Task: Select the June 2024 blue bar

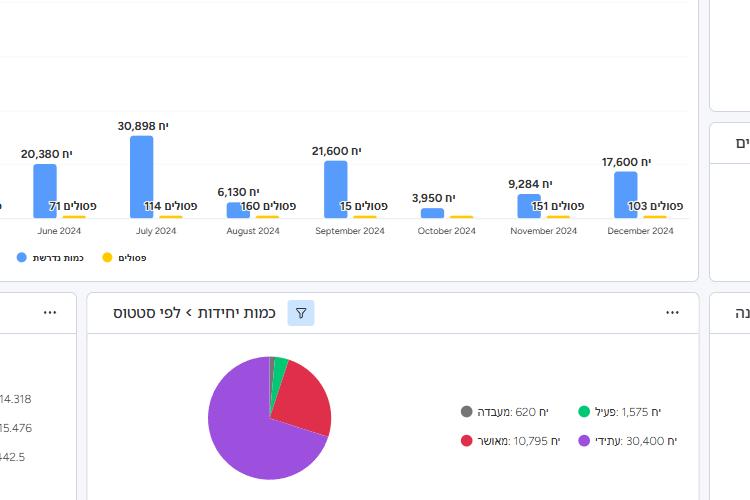Action: pos(45,190)
